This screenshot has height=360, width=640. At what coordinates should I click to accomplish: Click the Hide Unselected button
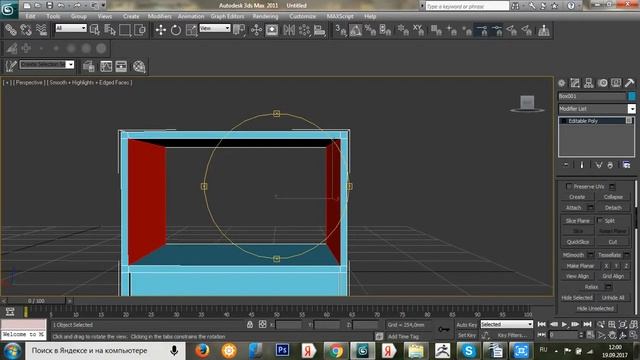(595, 308)
